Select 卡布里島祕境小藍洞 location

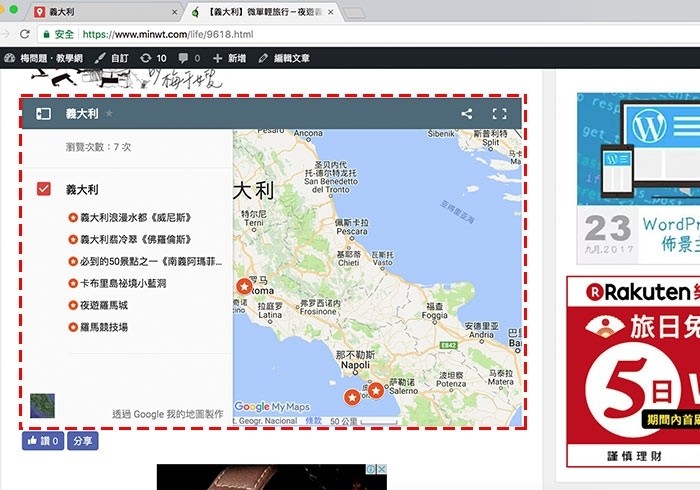124,283
